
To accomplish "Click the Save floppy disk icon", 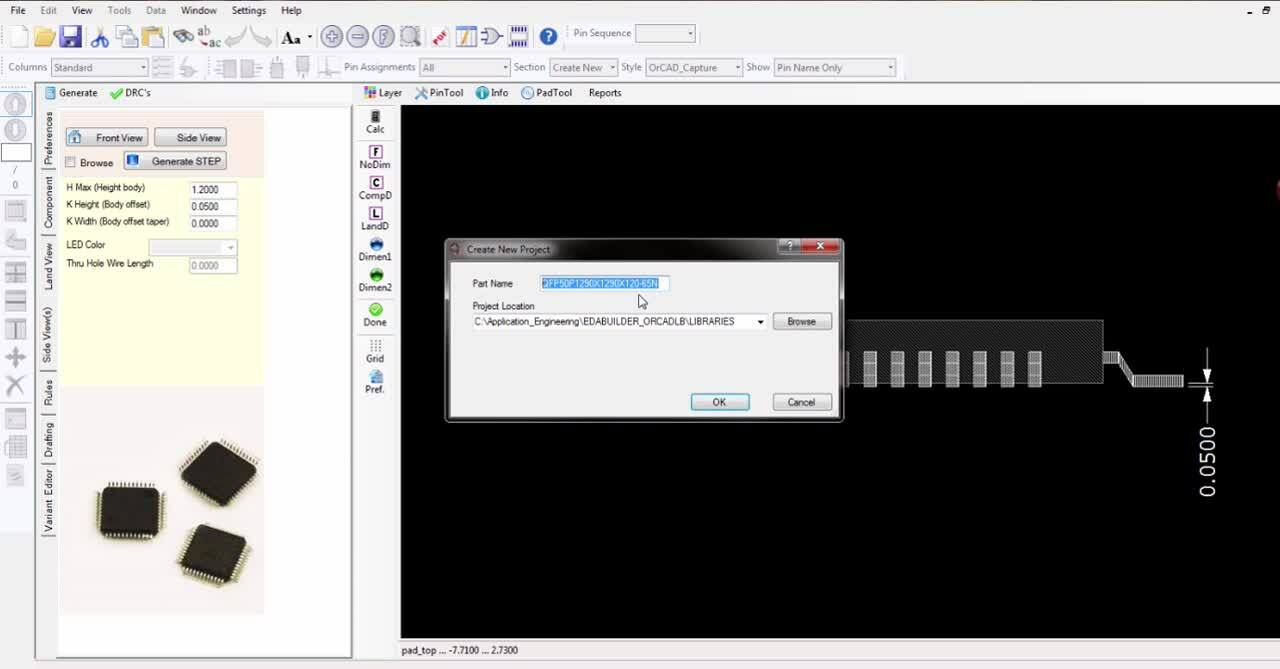I will coord(69,37).
